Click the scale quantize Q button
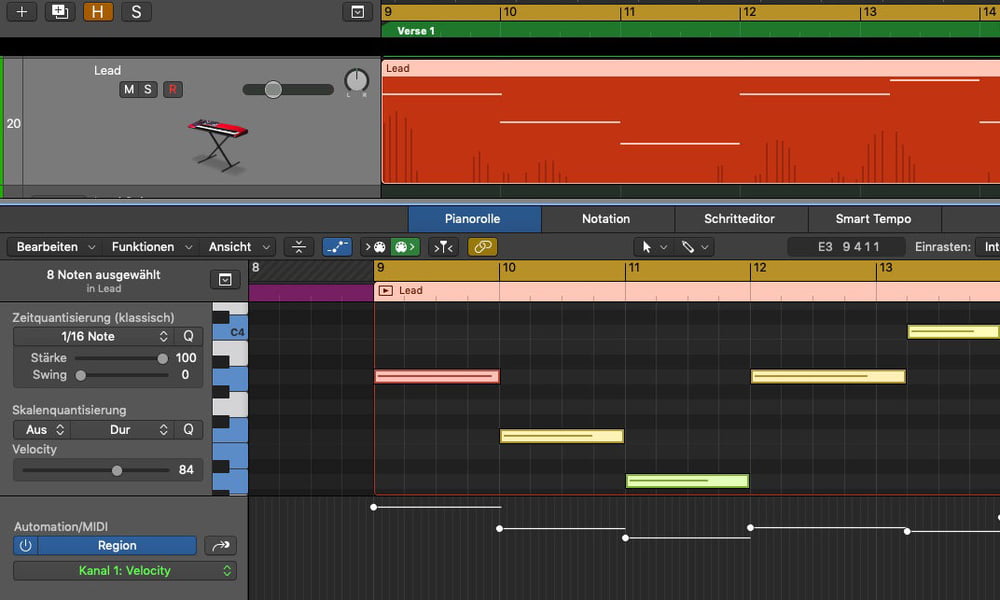The image size is (1000, 600). [x=188, y=430]
